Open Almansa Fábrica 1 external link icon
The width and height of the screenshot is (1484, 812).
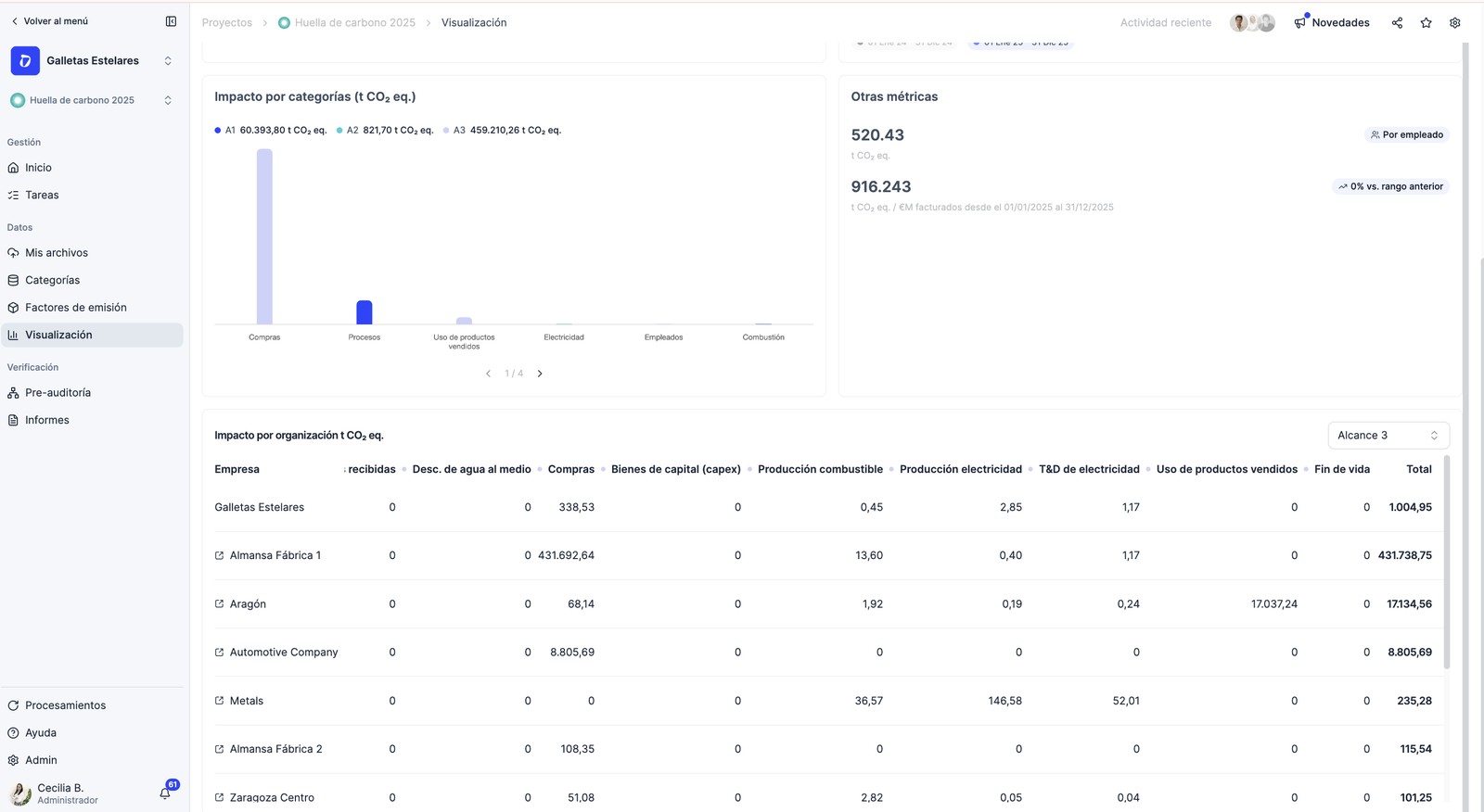[219, 556]
